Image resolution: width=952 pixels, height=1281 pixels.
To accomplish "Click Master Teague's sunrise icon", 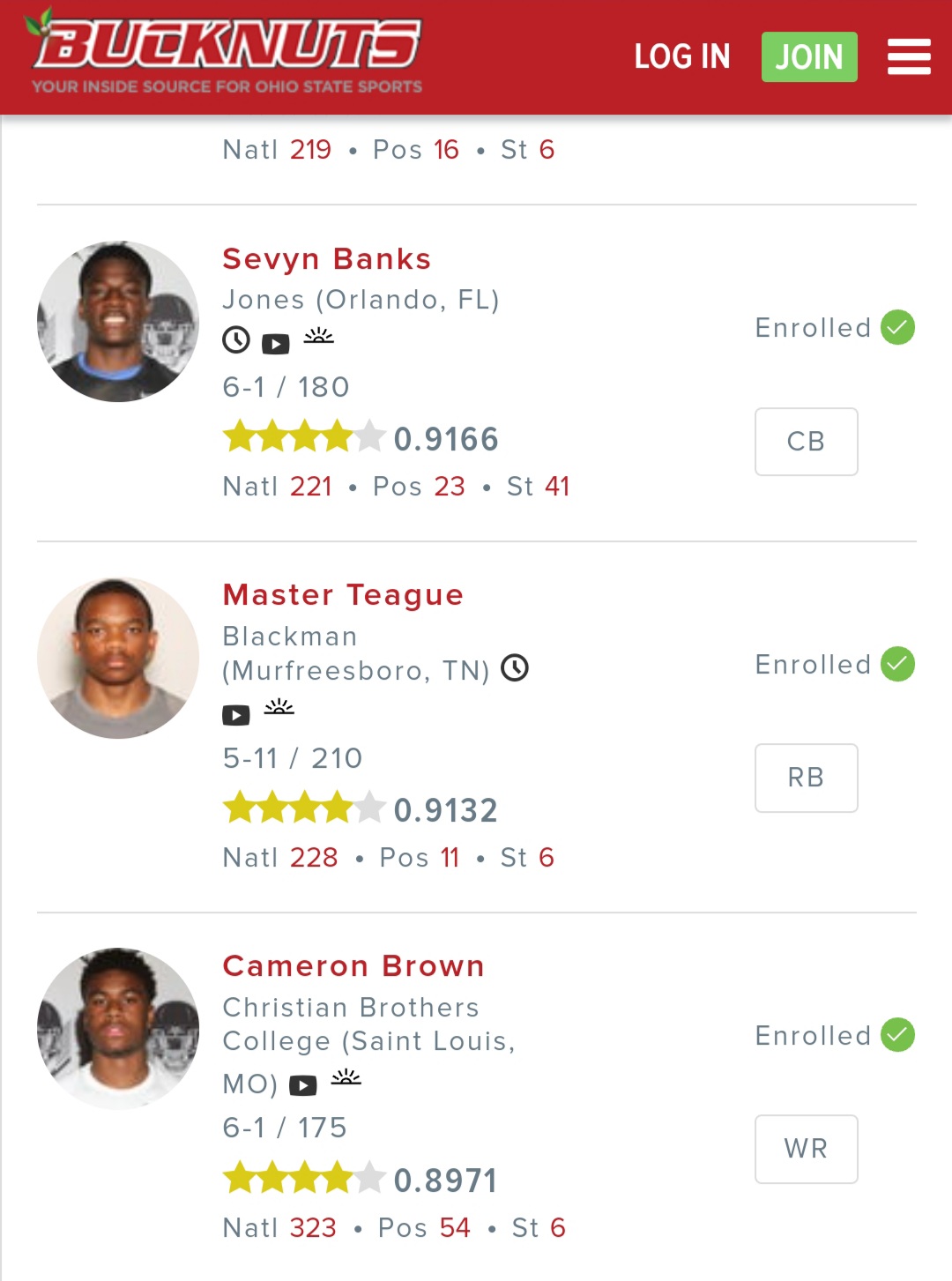I will pyautogui.click(x=279, y=707).
